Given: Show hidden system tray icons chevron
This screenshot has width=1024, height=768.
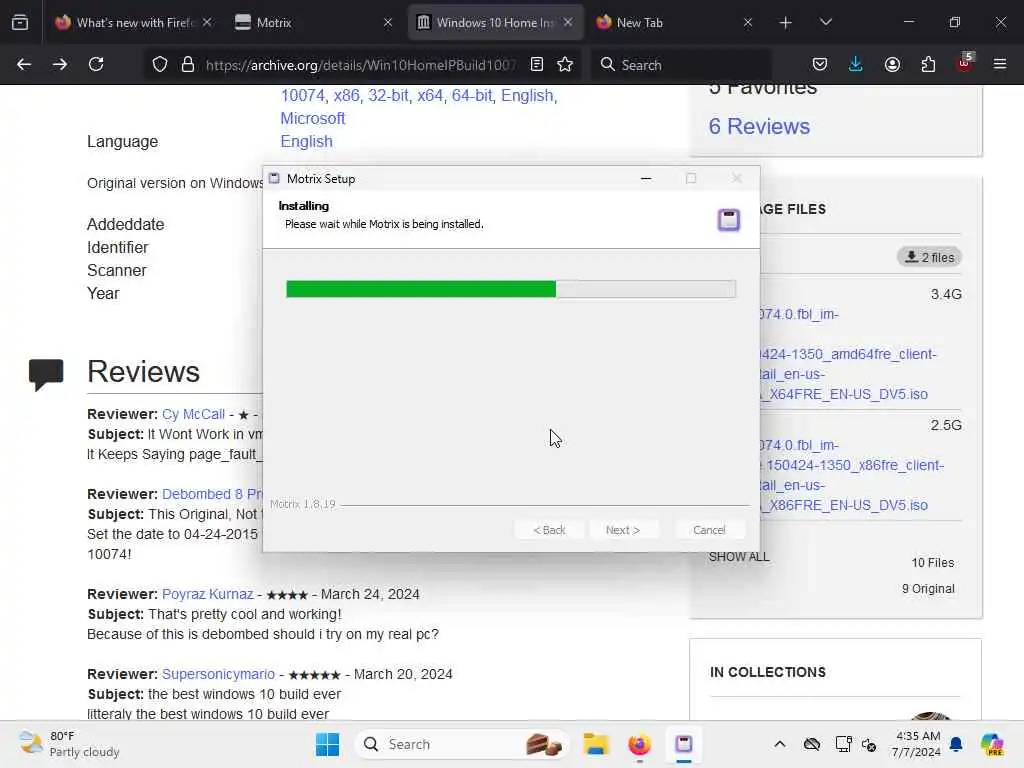Looking at the screenshot, I should 780,744.
